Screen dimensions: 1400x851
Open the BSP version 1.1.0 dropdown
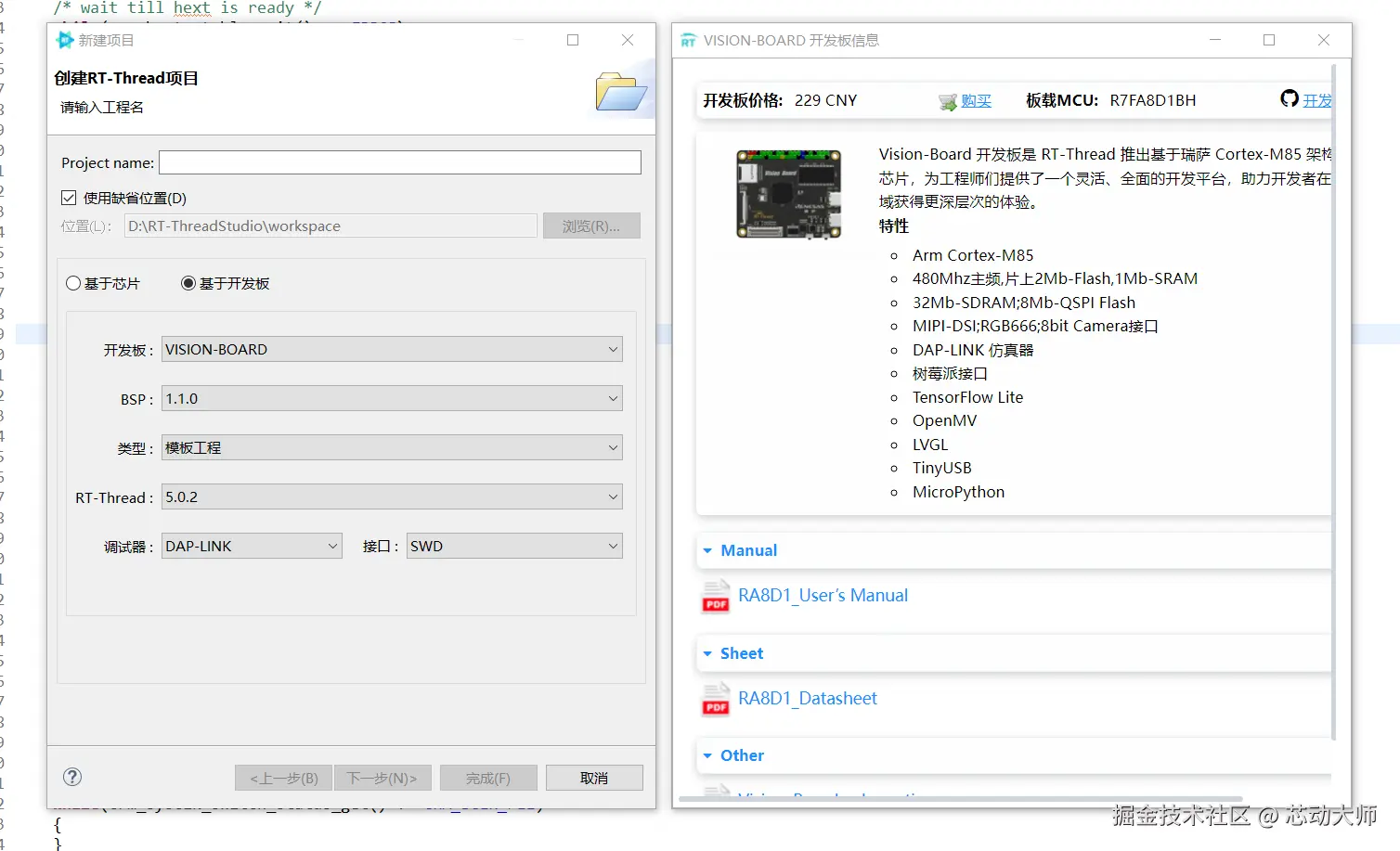click(392, 398)
